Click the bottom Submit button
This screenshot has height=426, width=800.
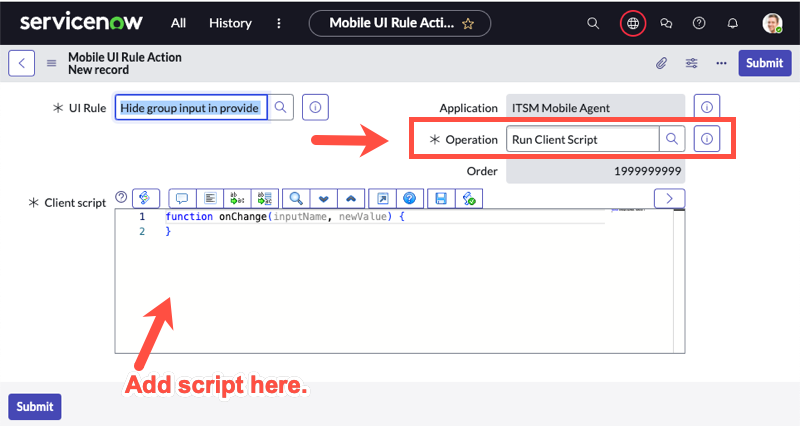pos(35,407)
